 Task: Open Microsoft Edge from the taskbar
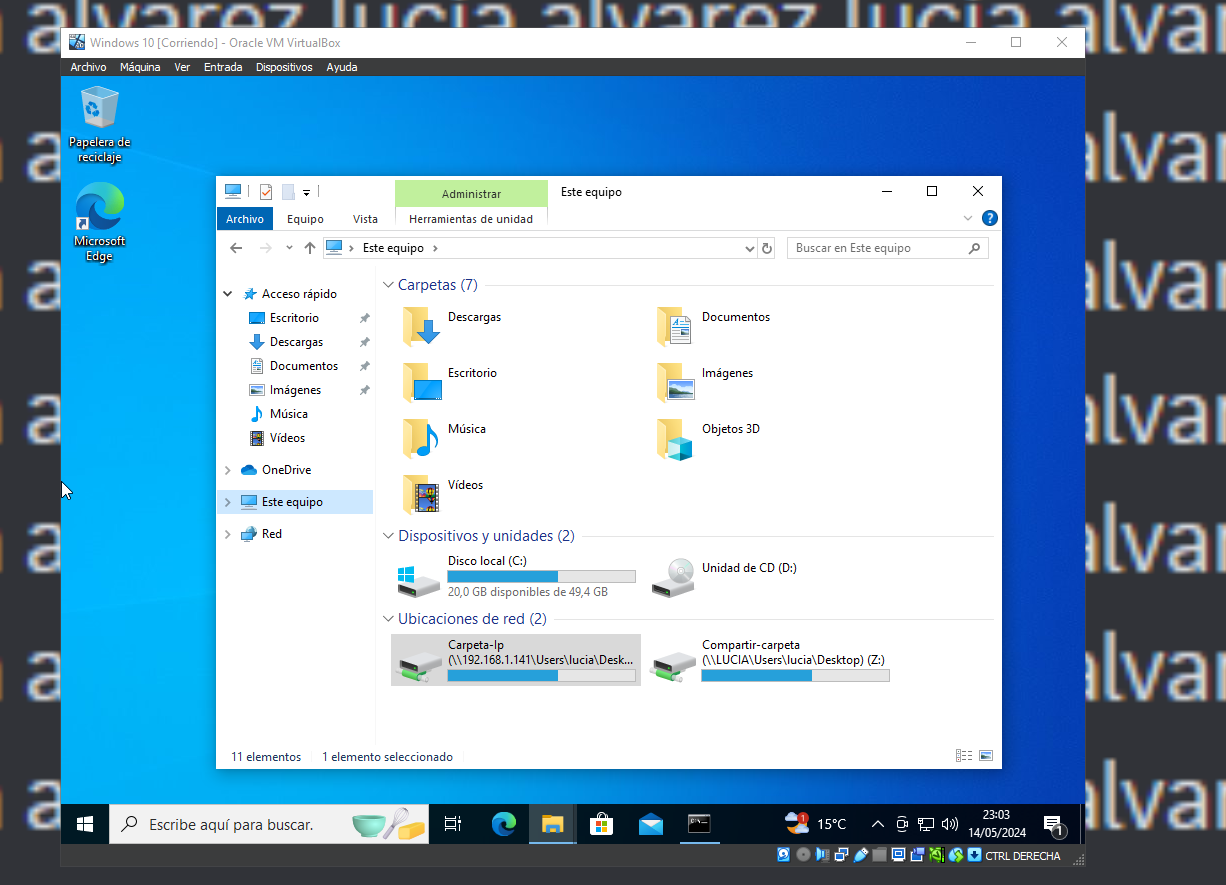pos(503,824)
